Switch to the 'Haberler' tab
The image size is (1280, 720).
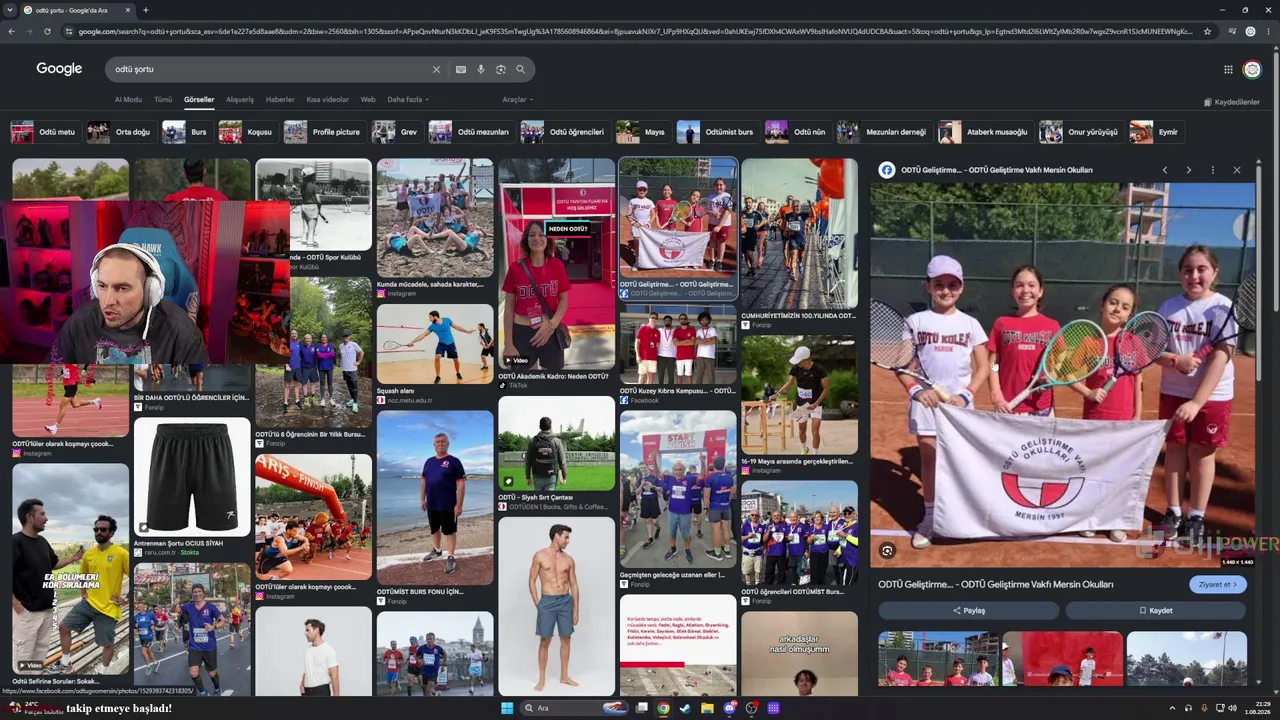[x=280, y=100]
